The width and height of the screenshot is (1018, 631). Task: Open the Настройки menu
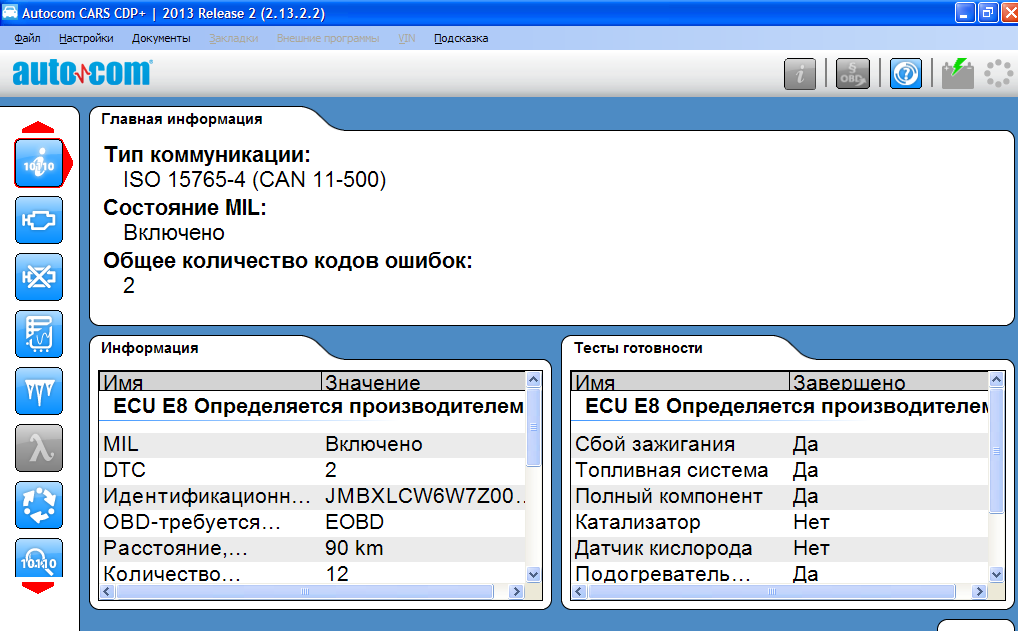click(x=86, y=38)
